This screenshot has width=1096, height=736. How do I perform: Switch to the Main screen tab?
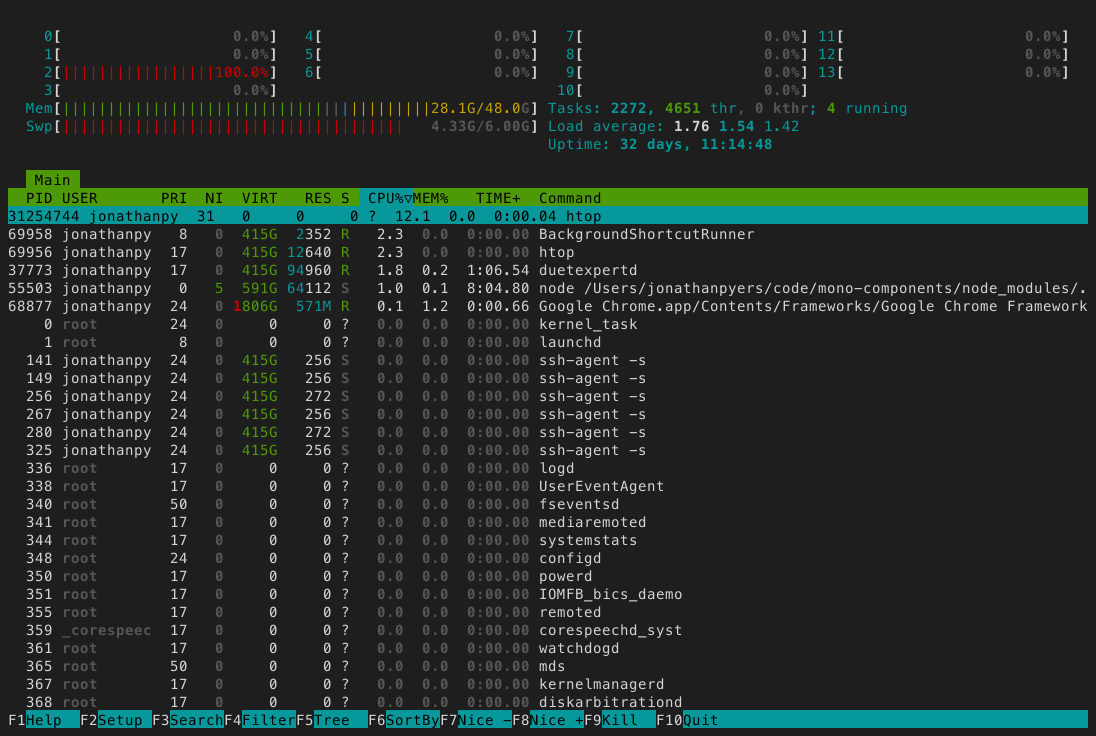[x=52, y=180]
